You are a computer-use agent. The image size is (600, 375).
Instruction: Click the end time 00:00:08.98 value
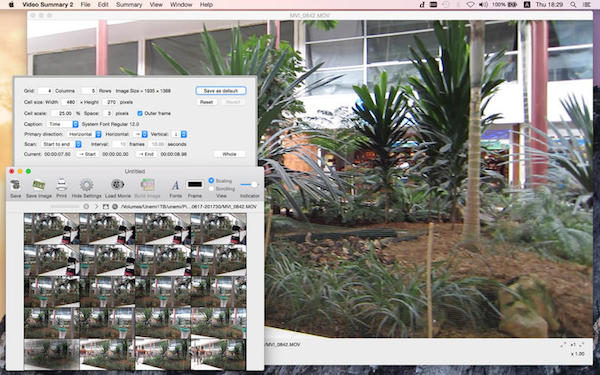click(x=174, y=154)
